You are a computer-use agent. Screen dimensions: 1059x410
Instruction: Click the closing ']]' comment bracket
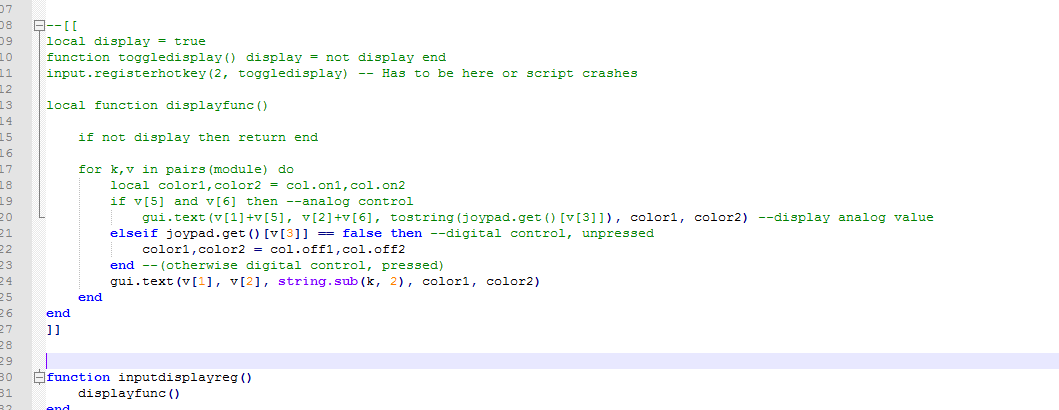click(x=53, y=330)
